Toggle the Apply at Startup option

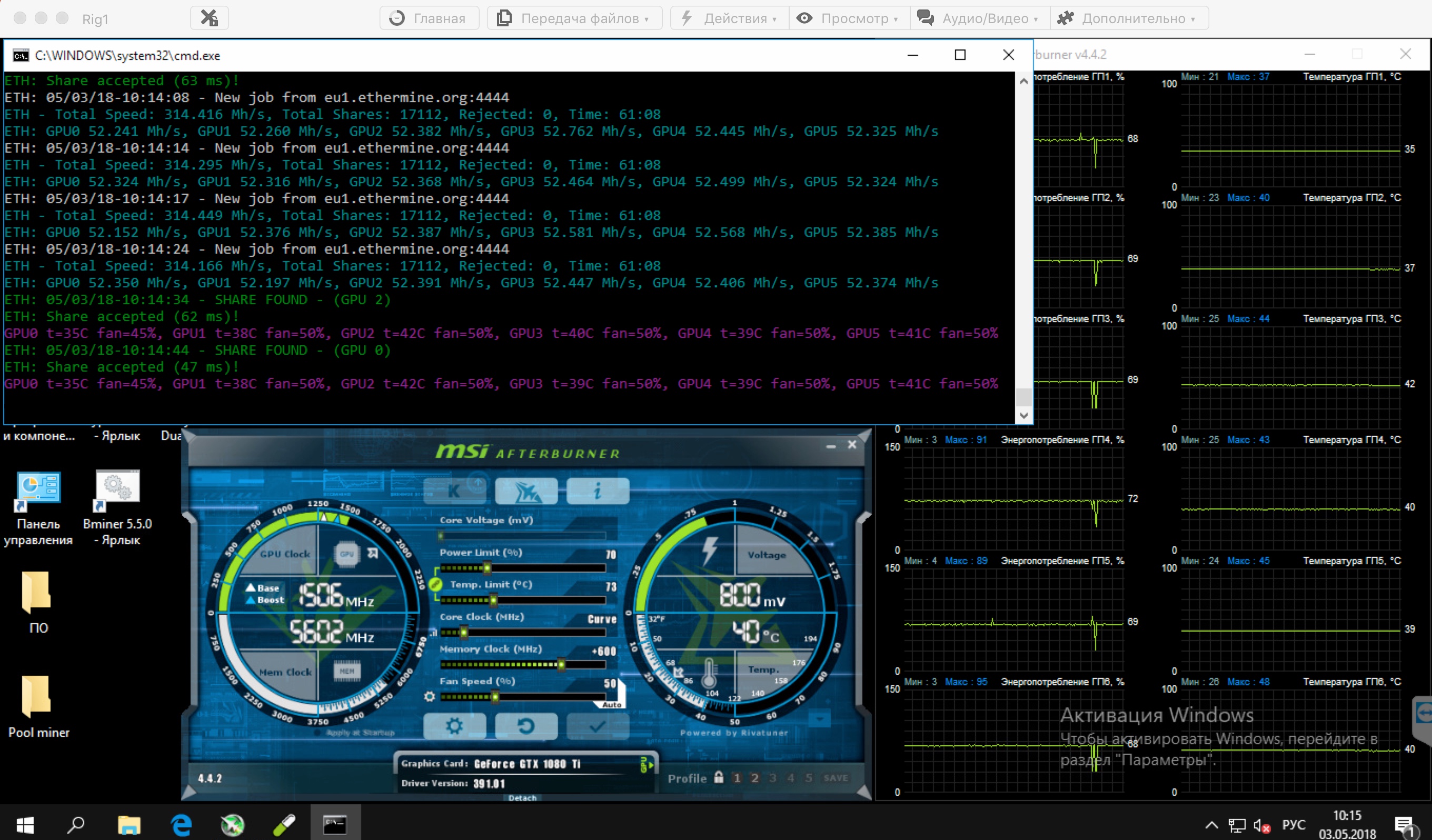pyautogui.click(x=355, y=732)
